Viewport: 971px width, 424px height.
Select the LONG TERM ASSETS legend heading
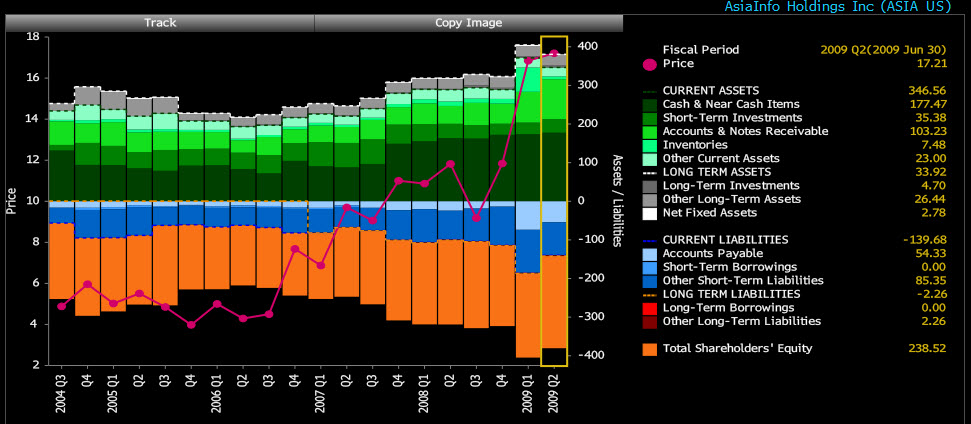coord(716,172)
